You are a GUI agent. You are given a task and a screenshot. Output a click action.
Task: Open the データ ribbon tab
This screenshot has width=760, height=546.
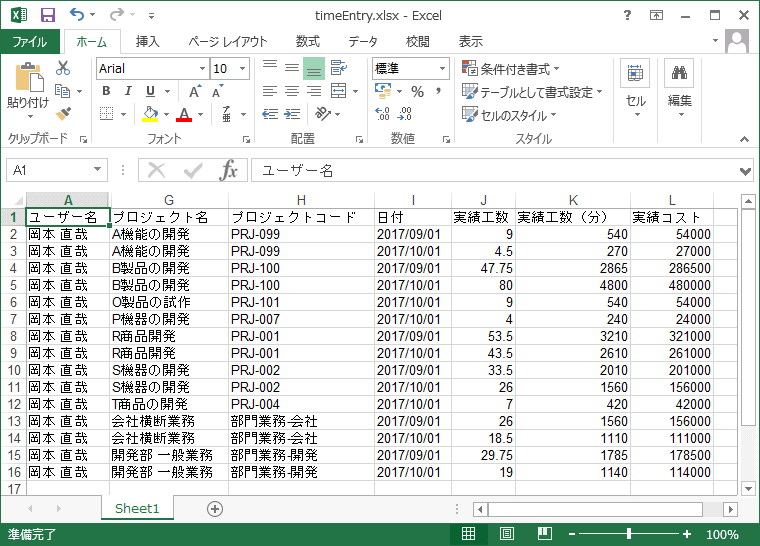(363, 42)
